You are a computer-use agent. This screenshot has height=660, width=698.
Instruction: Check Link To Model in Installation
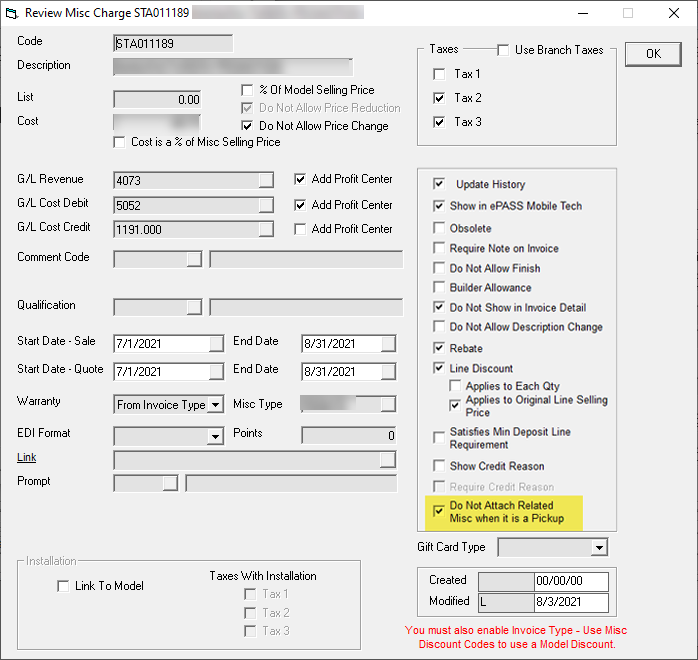click(63, 586)
